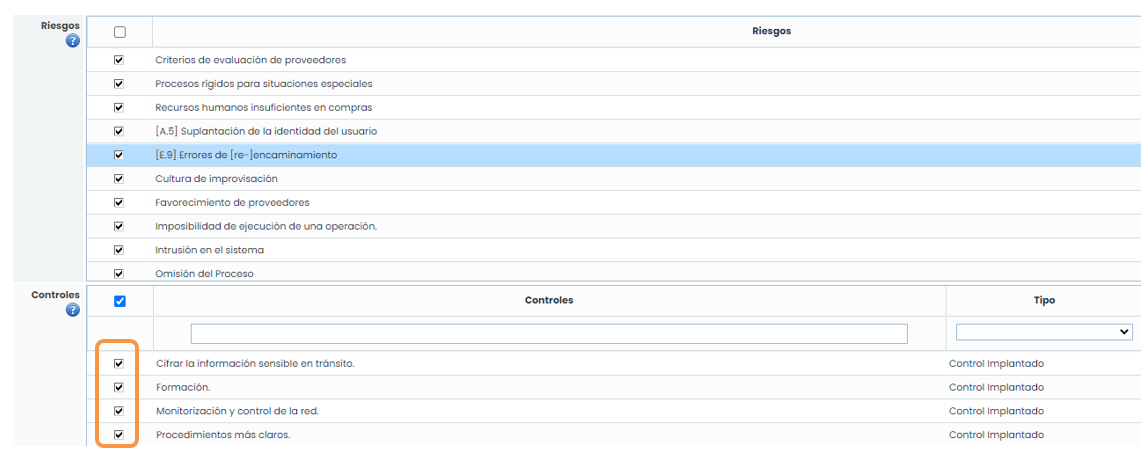This screenshot has height=450, width=1142.
Task: Select the 'Imposibilidad de ejecución de una operación' row
Action: coord(266,227)
